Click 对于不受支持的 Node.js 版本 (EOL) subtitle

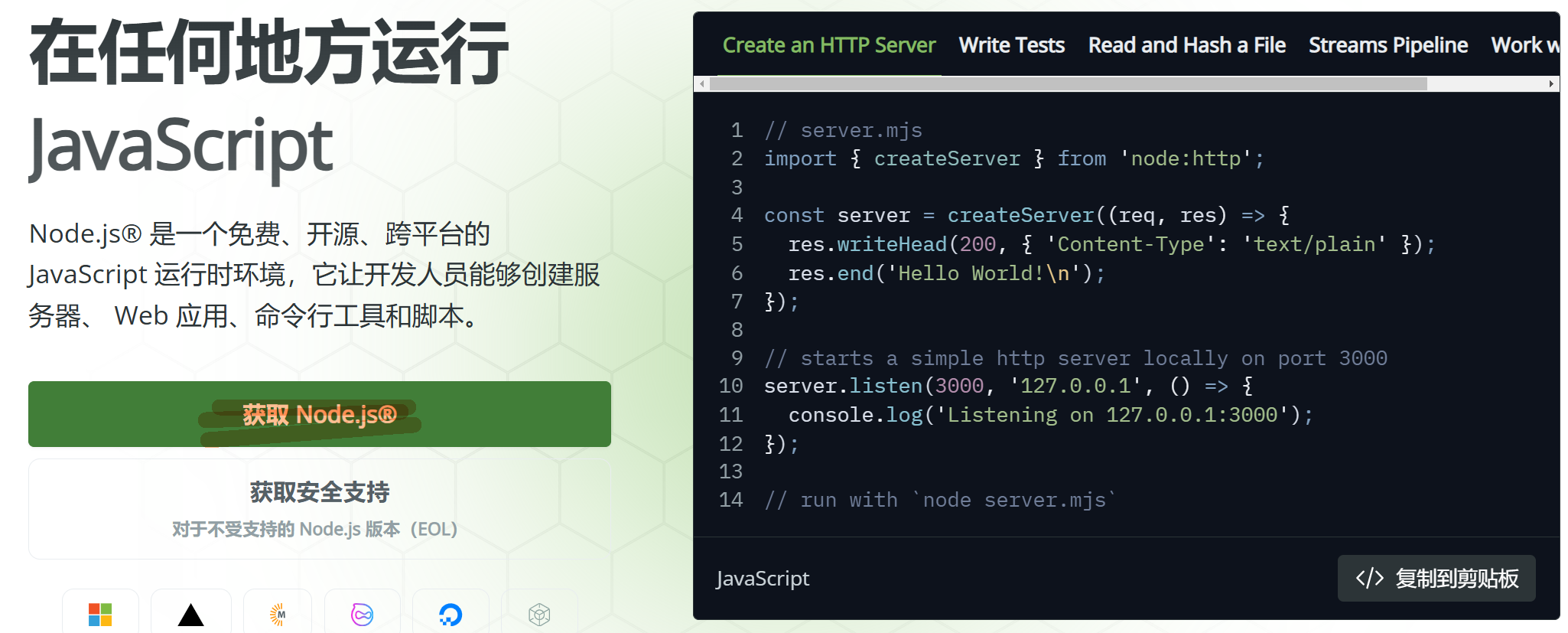click(x=314, y=529)
